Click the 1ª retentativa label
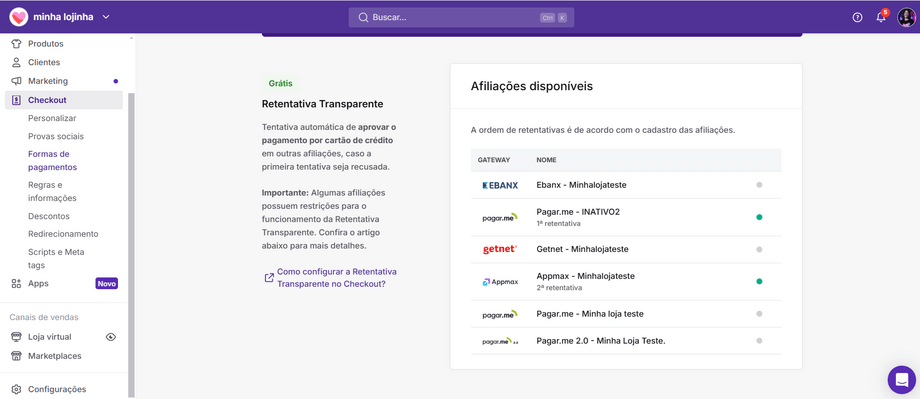Image resolution: width=920 pixels, height=399 pixels. click(x=559, y=224)
